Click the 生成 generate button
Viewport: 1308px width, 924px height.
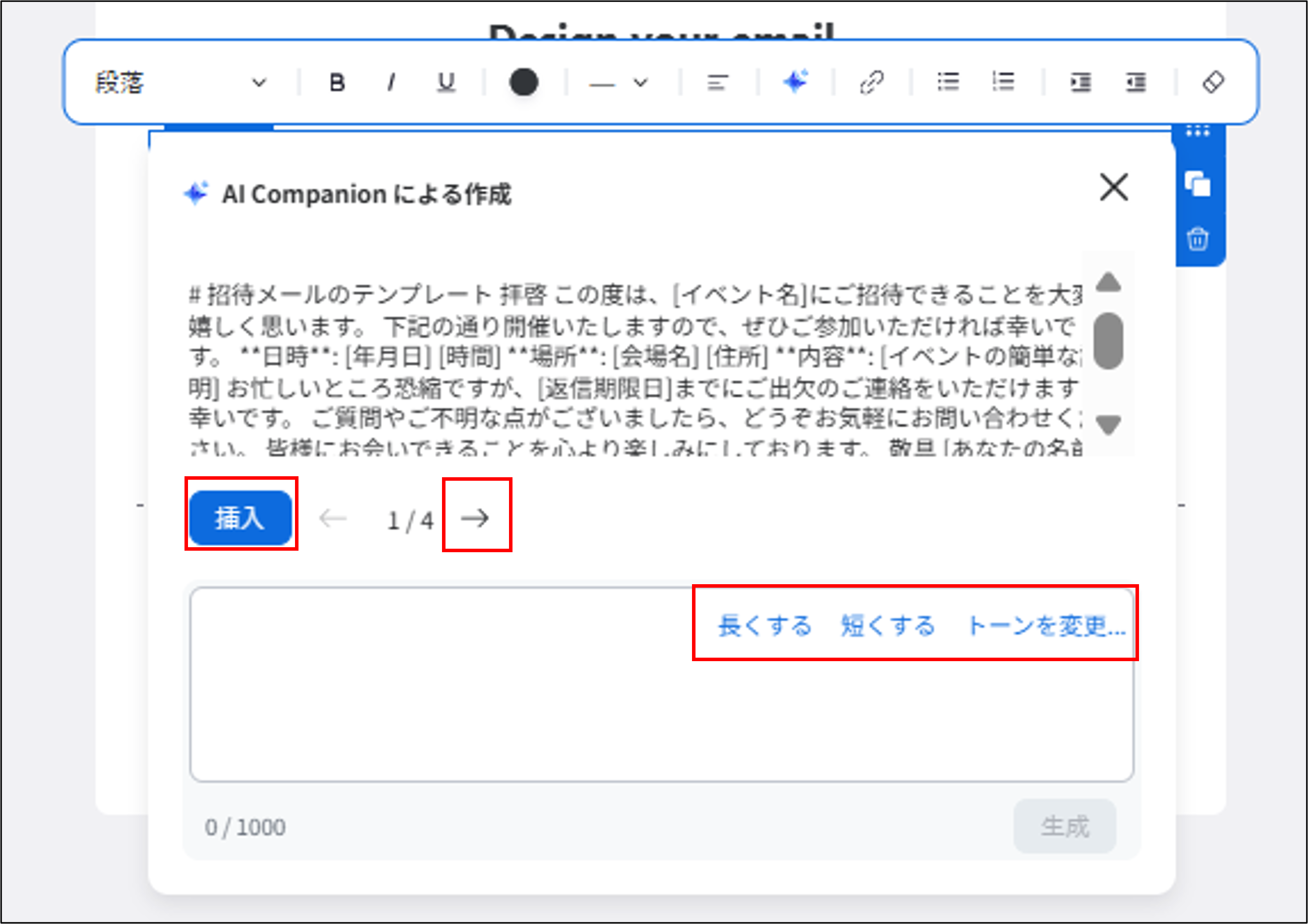(1064, 826)
